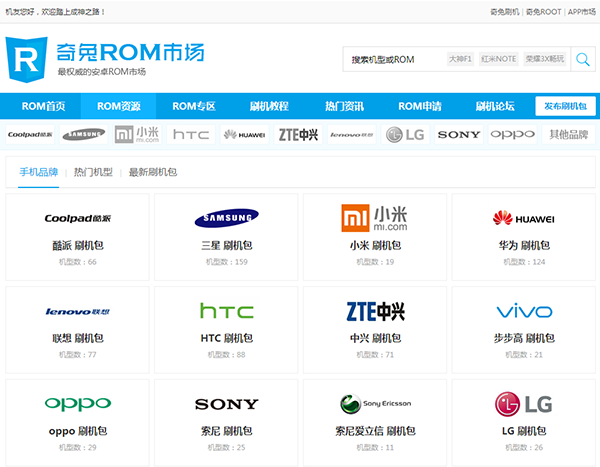Open 酷派 刷机包 link
The image size is (600, 467).
click(78, 245)
